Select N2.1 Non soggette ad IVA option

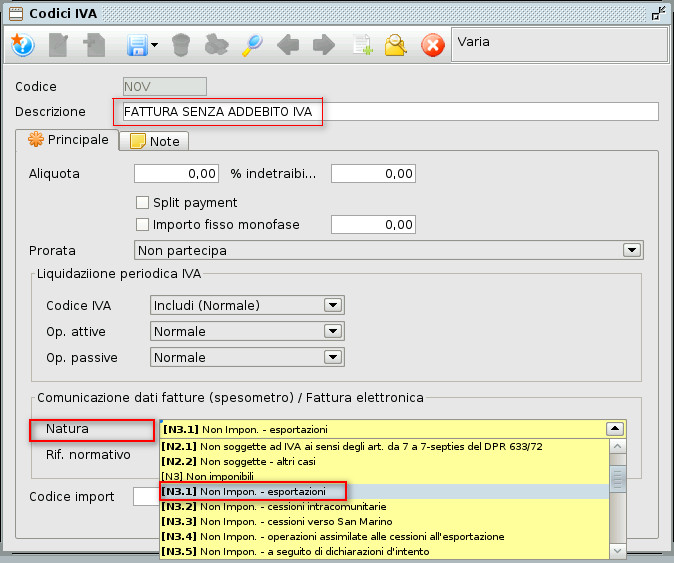(x=384, y=447)
